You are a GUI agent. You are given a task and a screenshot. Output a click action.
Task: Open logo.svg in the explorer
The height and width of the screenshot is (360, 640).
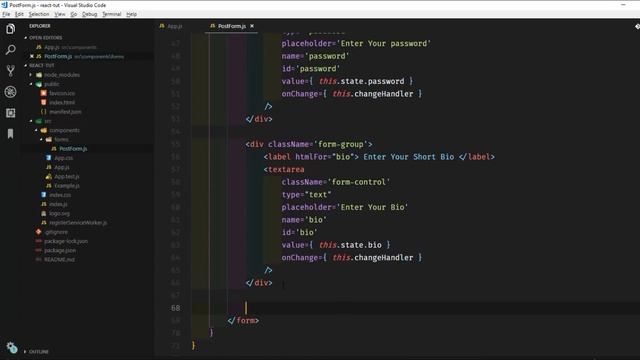(x=59, y=213)
